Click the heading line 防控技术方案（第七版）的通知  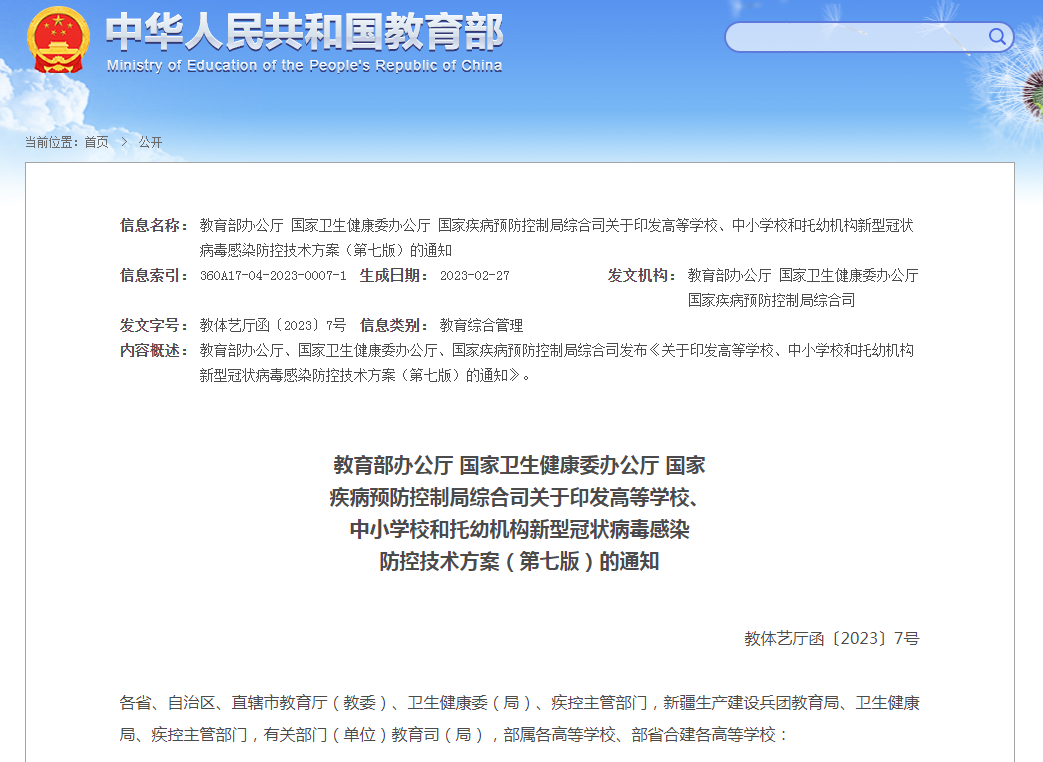520,561
